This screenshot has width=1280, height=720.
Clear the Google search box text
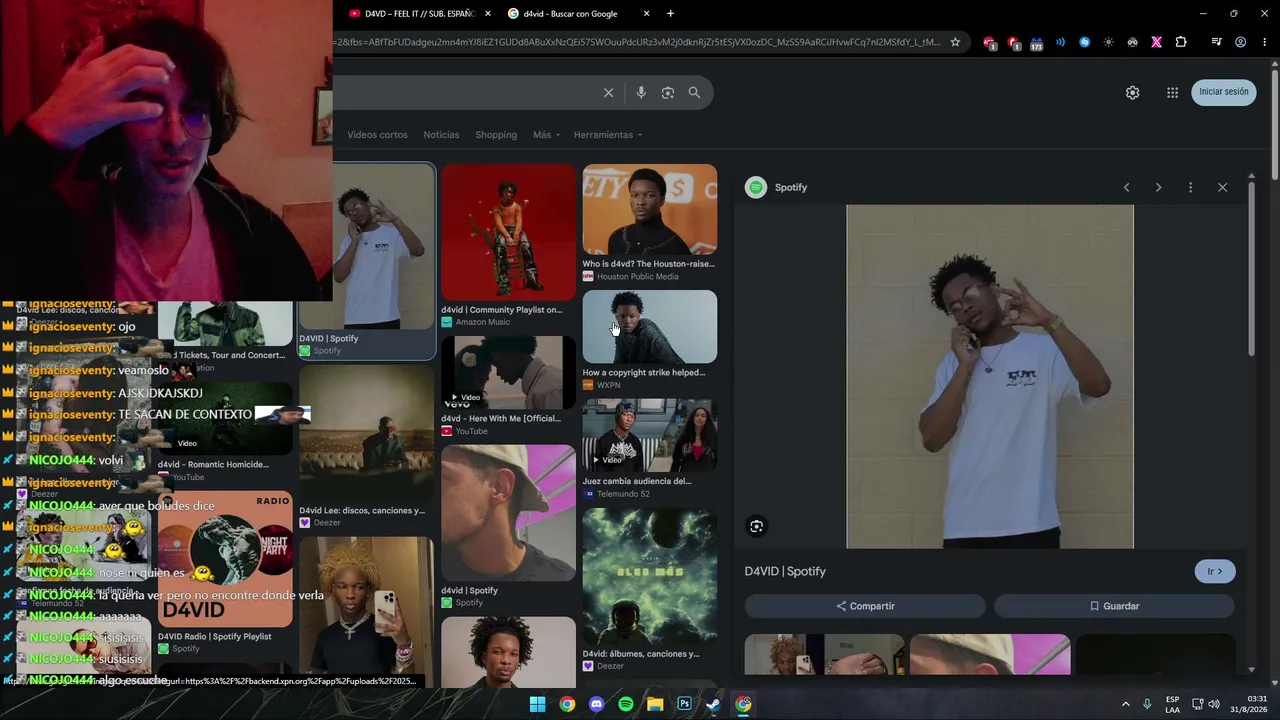[608, 93]
